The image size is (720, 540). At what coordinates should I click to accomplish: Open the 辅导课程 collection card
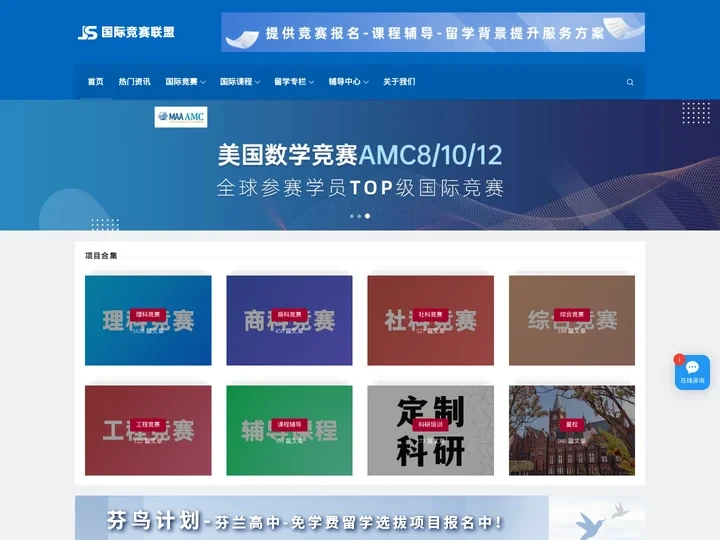(289, 430)
